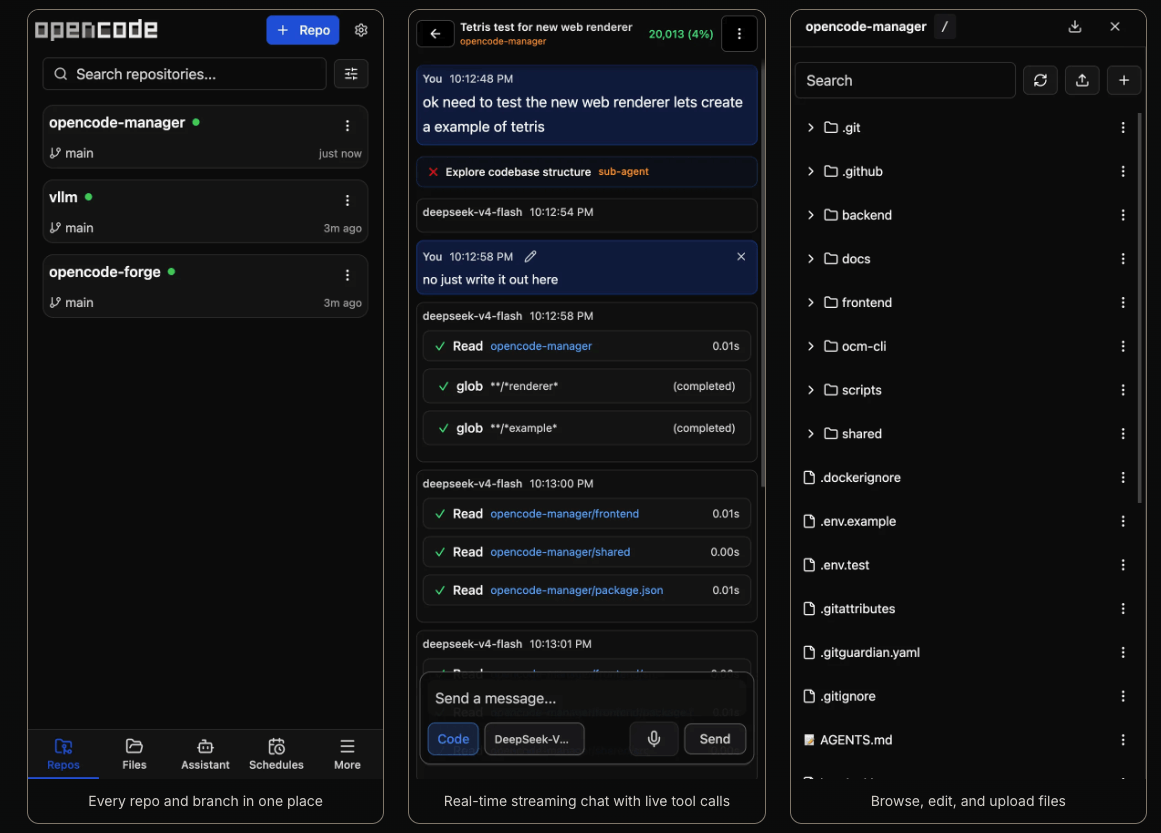Open opencode-manager/frontend read link
The height and width of the screenshot is (833, 1161).
point(564,514)
